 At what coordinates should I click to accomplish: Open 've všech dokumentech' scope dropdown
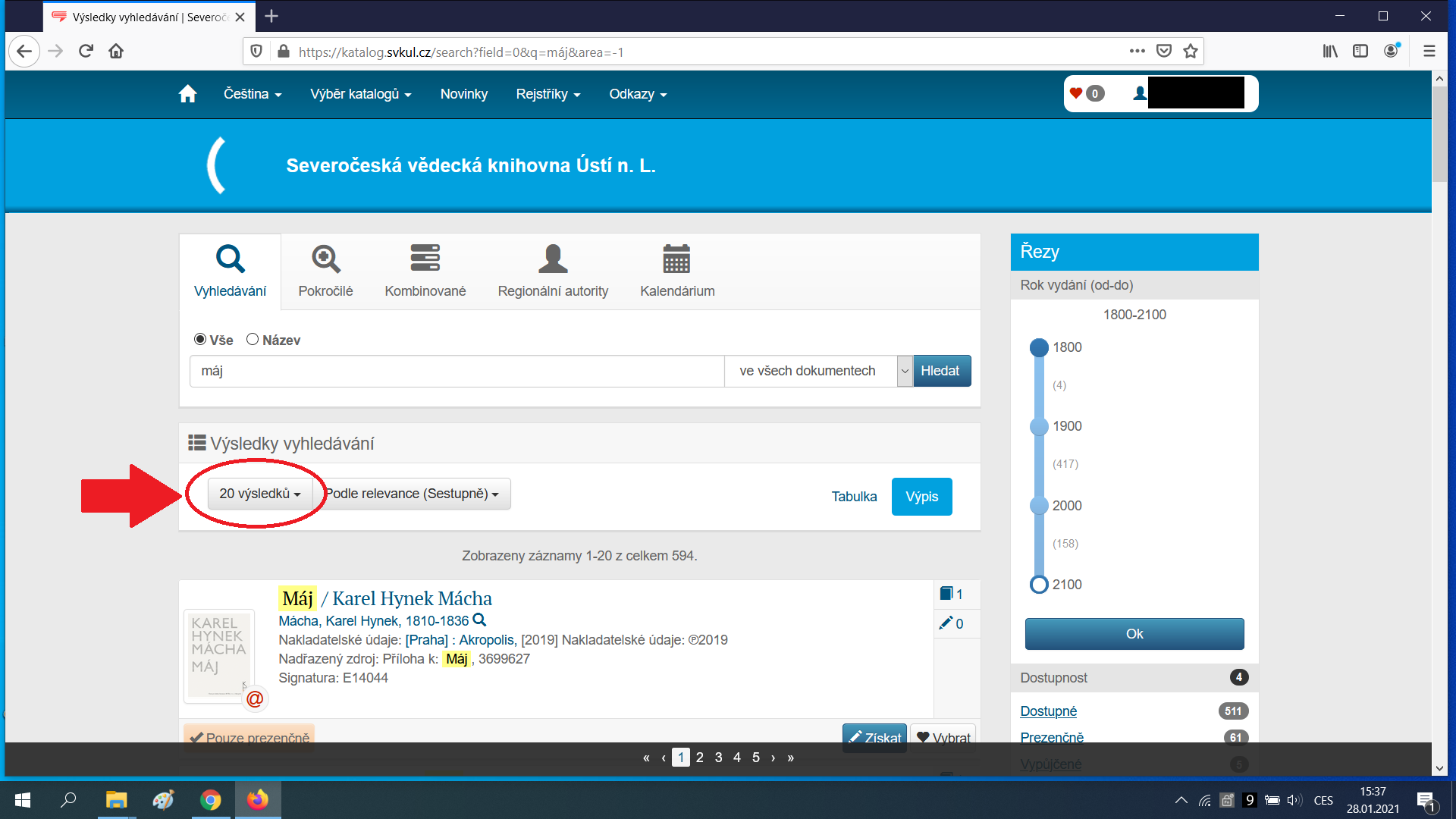pos(819,371)
